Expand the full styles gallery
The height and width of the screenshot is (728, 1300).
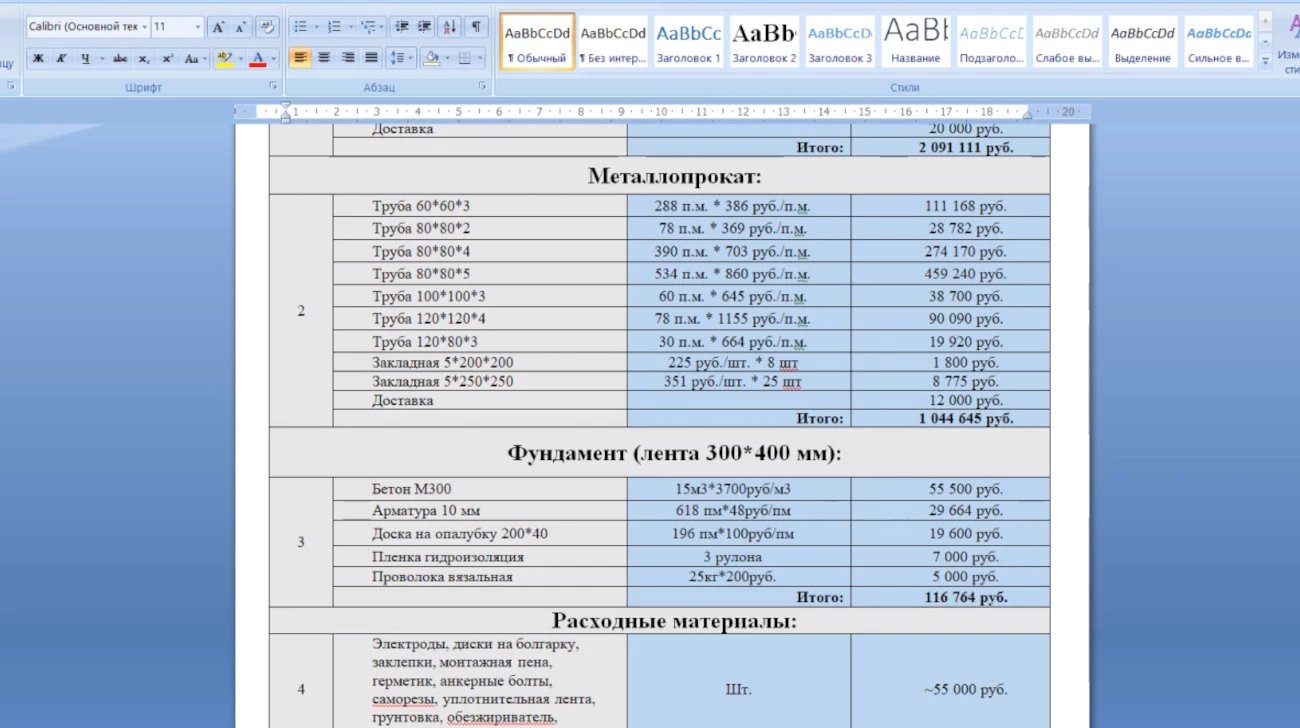coord(1265,62)
